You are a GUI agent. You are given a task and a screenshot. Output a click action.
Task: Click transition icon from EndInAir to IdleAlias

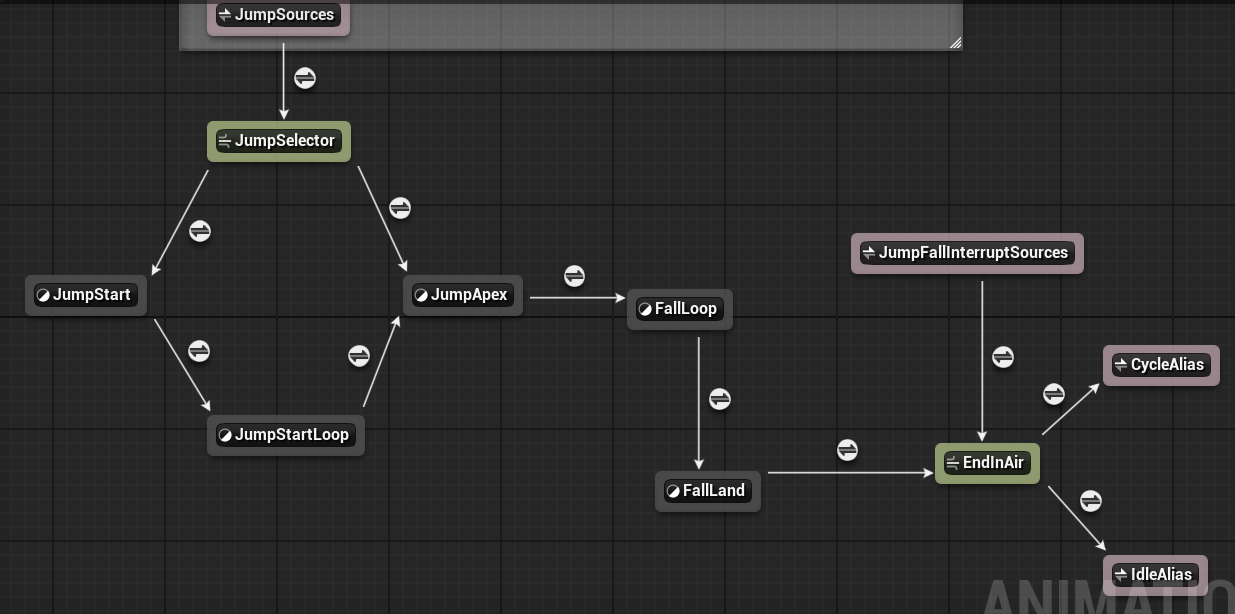click(x=1091, y=500)
